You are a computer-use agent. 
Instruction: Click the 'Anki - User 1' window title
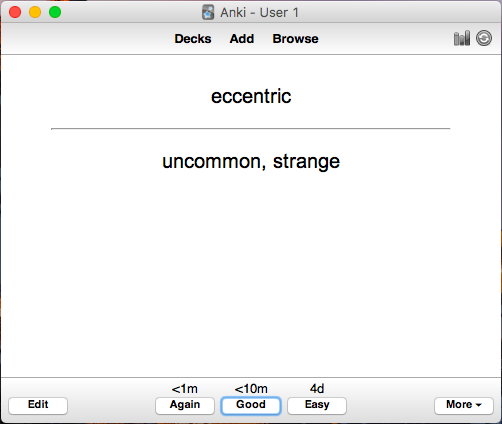[259, 13]
